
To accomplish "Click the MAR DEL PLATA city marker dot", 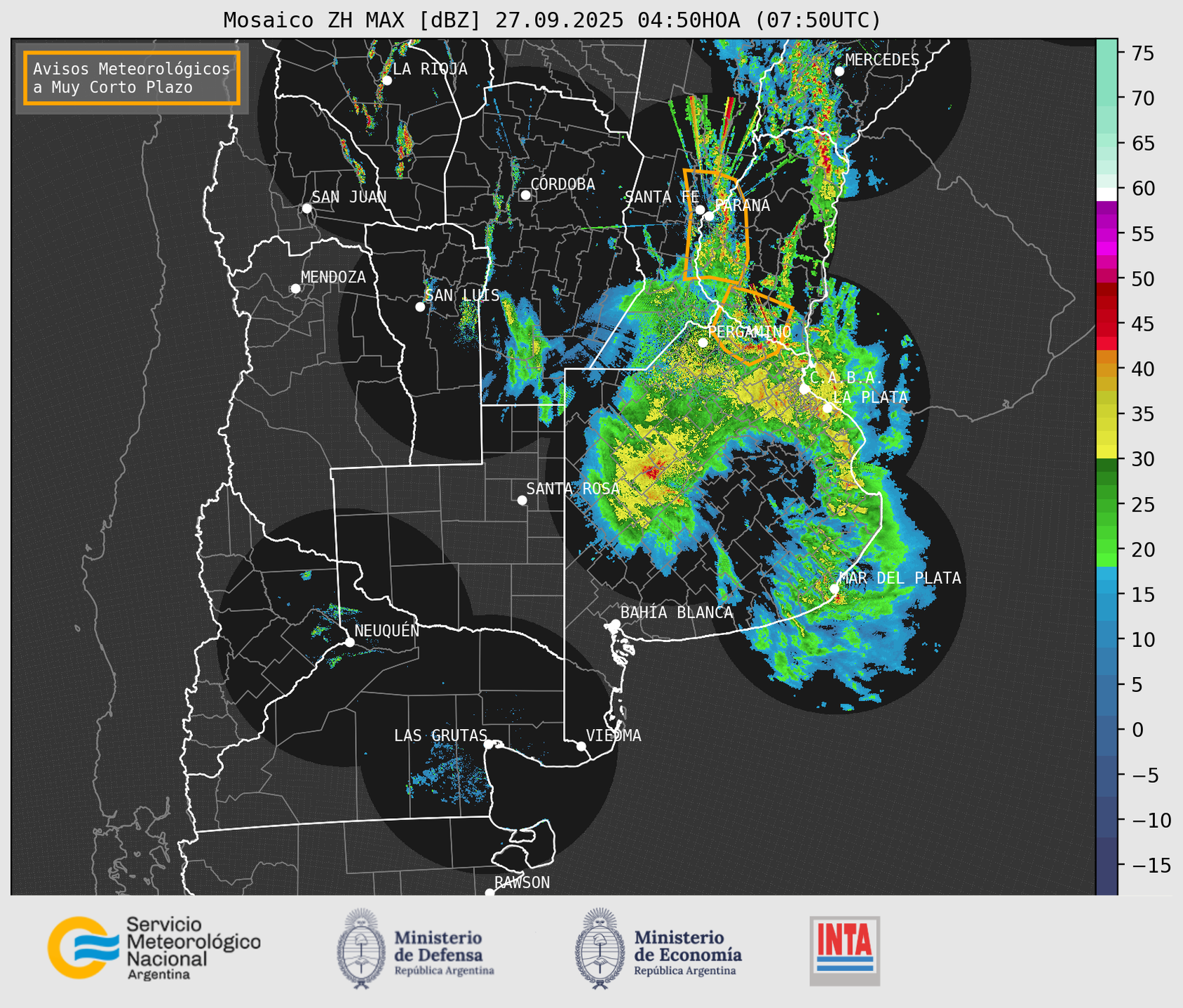I will point(834,589).
